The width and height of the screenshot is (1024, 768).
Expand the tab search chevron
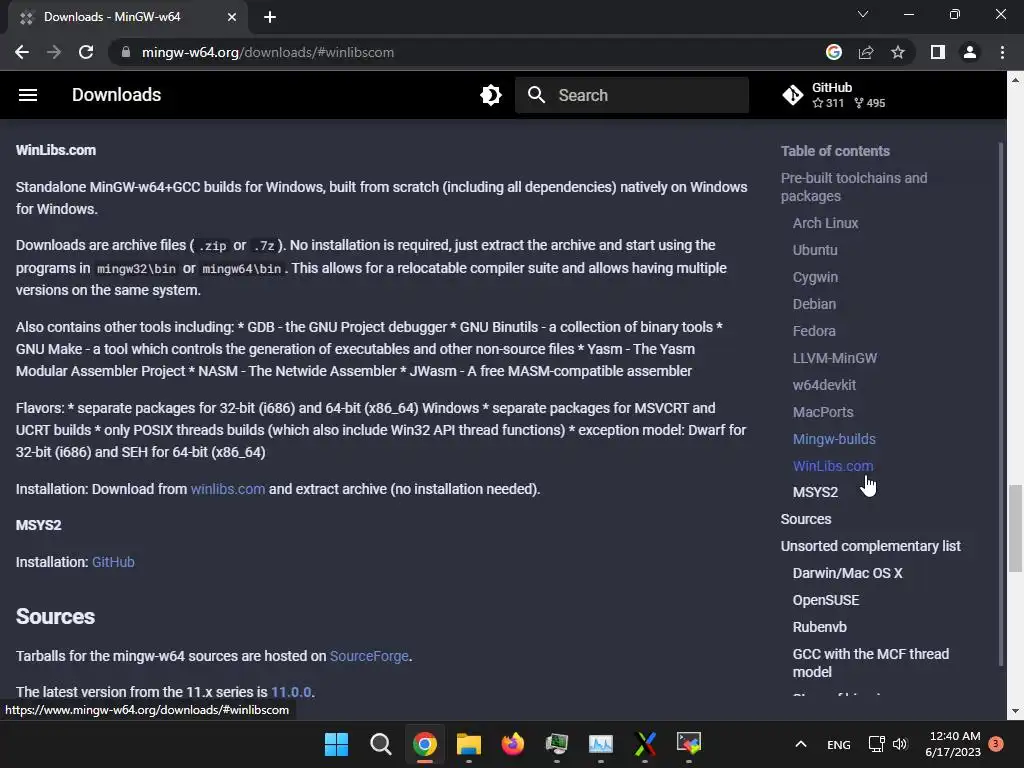(863, 14)
